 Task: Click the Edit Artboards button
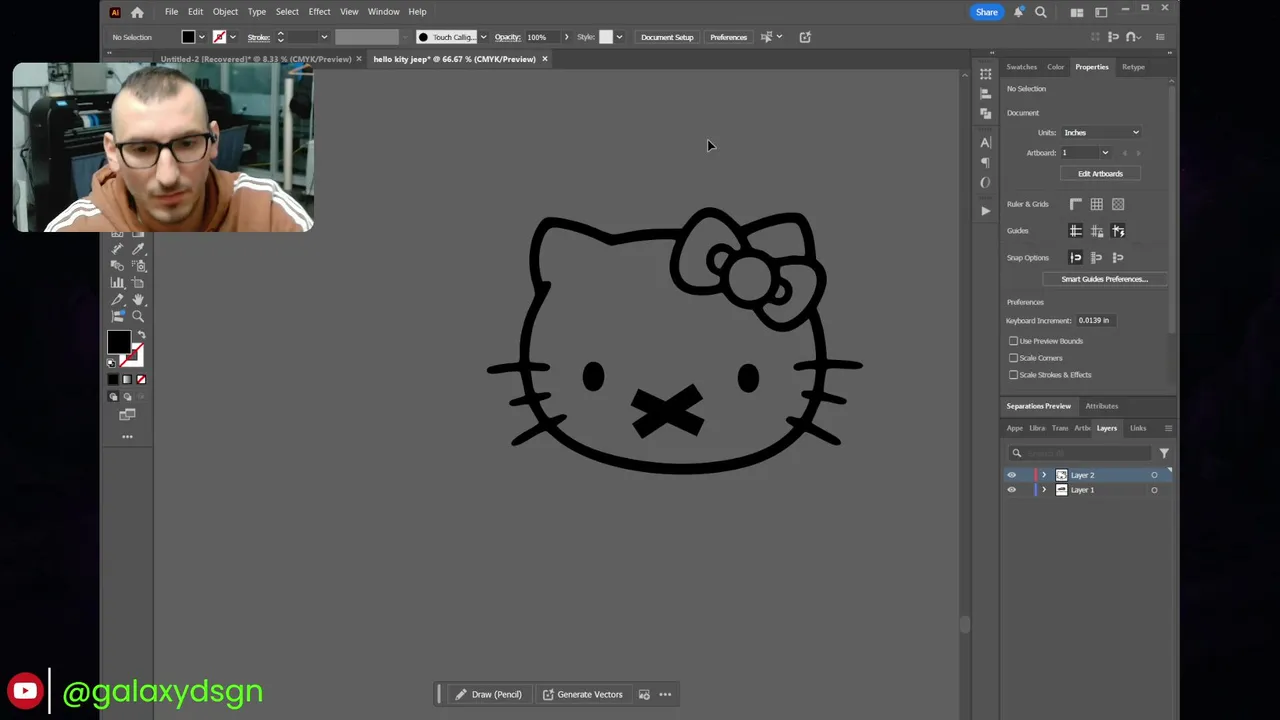pyautogui.click(x=1100, y=174)
